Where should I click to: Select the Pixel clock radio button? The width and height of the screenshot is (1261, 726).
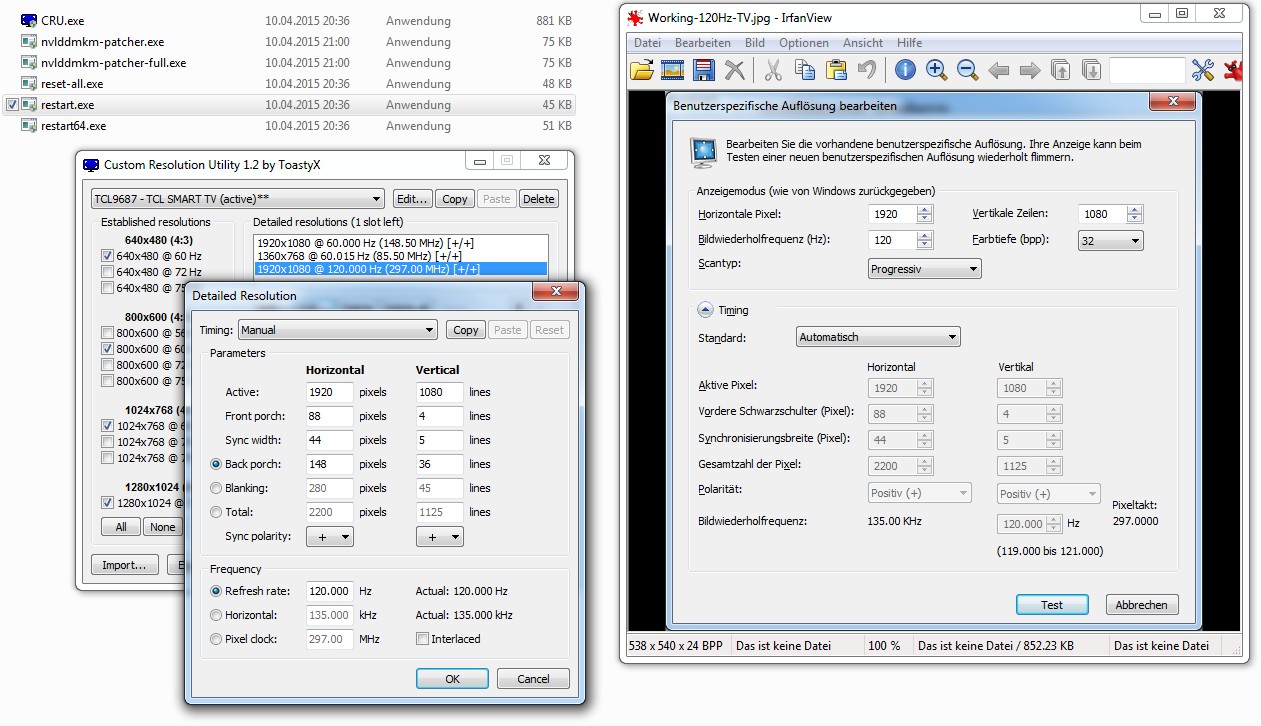coord(216,639)
